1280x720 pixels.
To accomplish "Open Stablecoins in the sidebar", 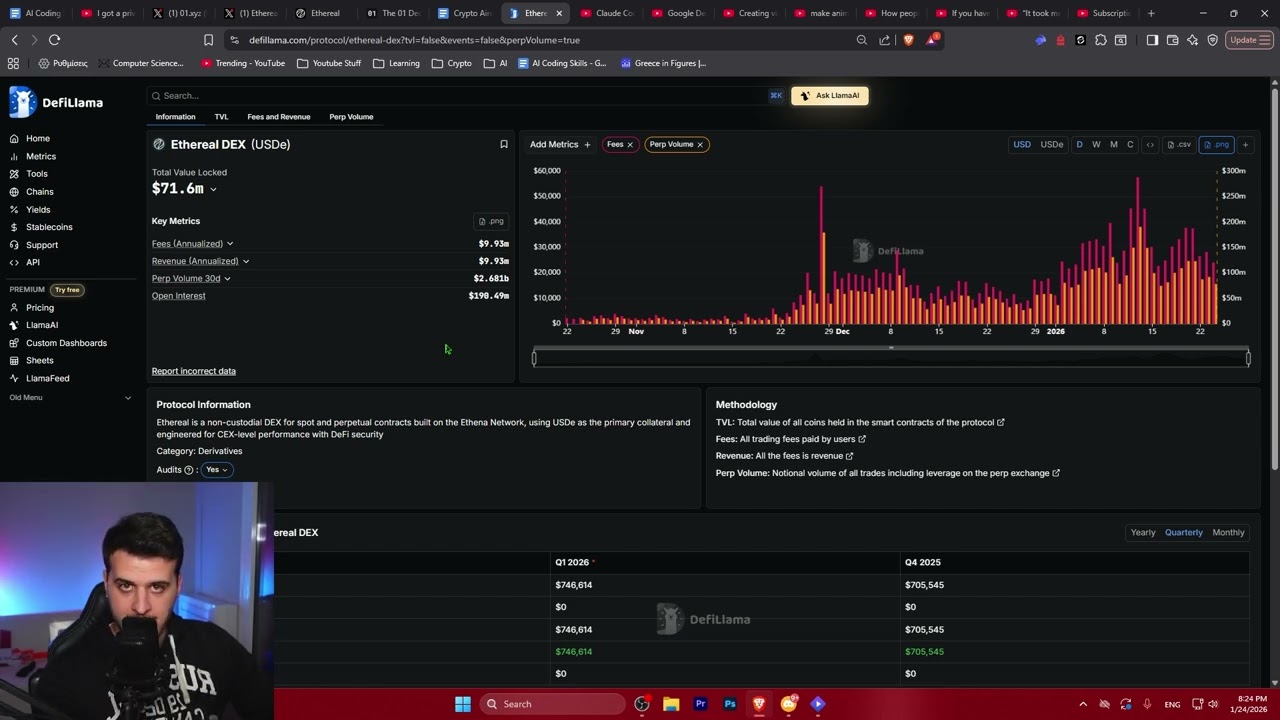I will tap(49, 227).
